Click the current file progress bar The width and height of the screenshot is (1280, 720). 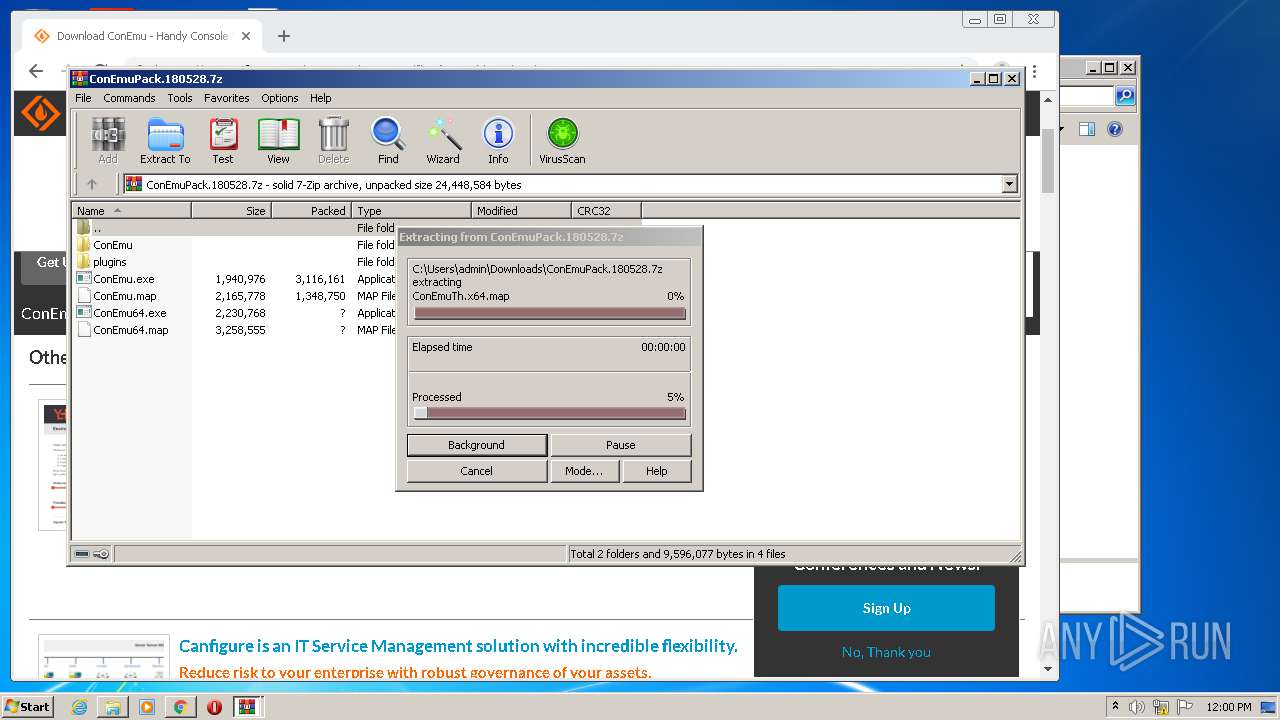point(549,313)
